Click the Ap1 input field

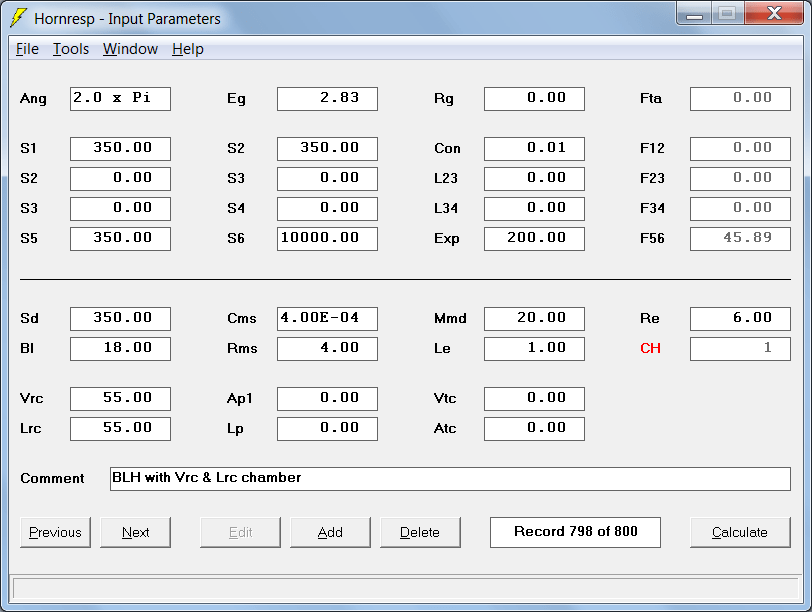327,399
